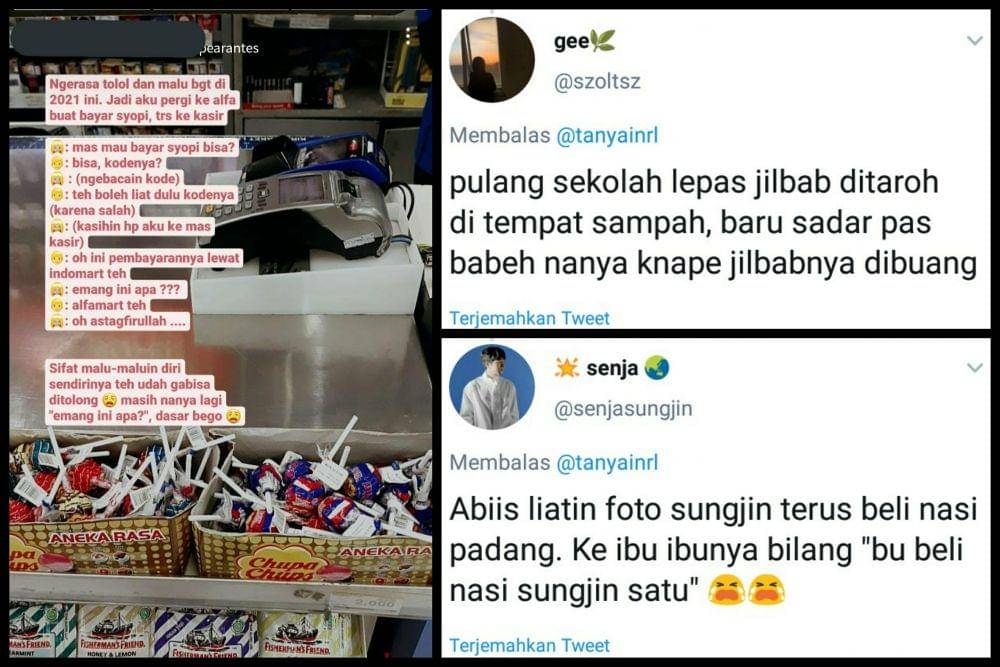Image resolution: width=1000 pixels, height=667 pixels.
Task: Click the display name gee
Action: (571, 41)
